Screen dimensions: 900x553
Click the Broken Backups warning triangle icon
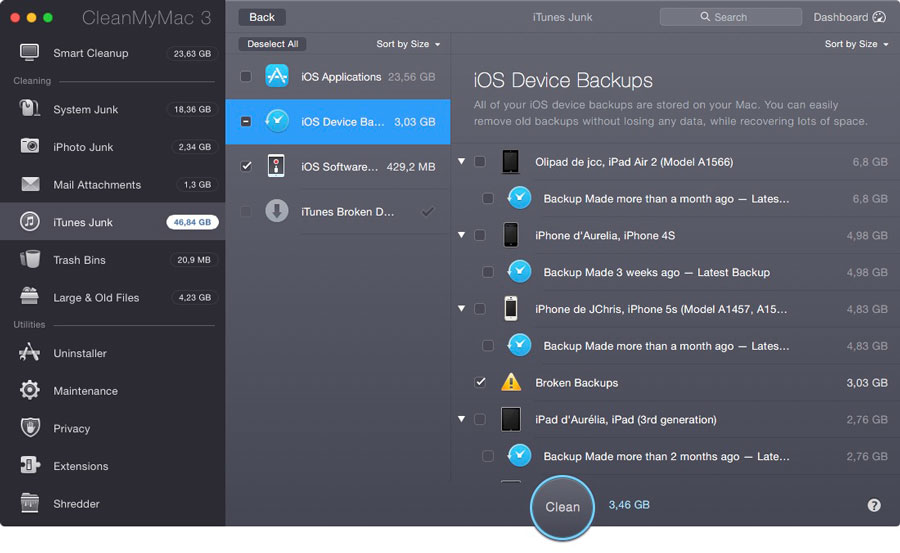click(511, 382)
